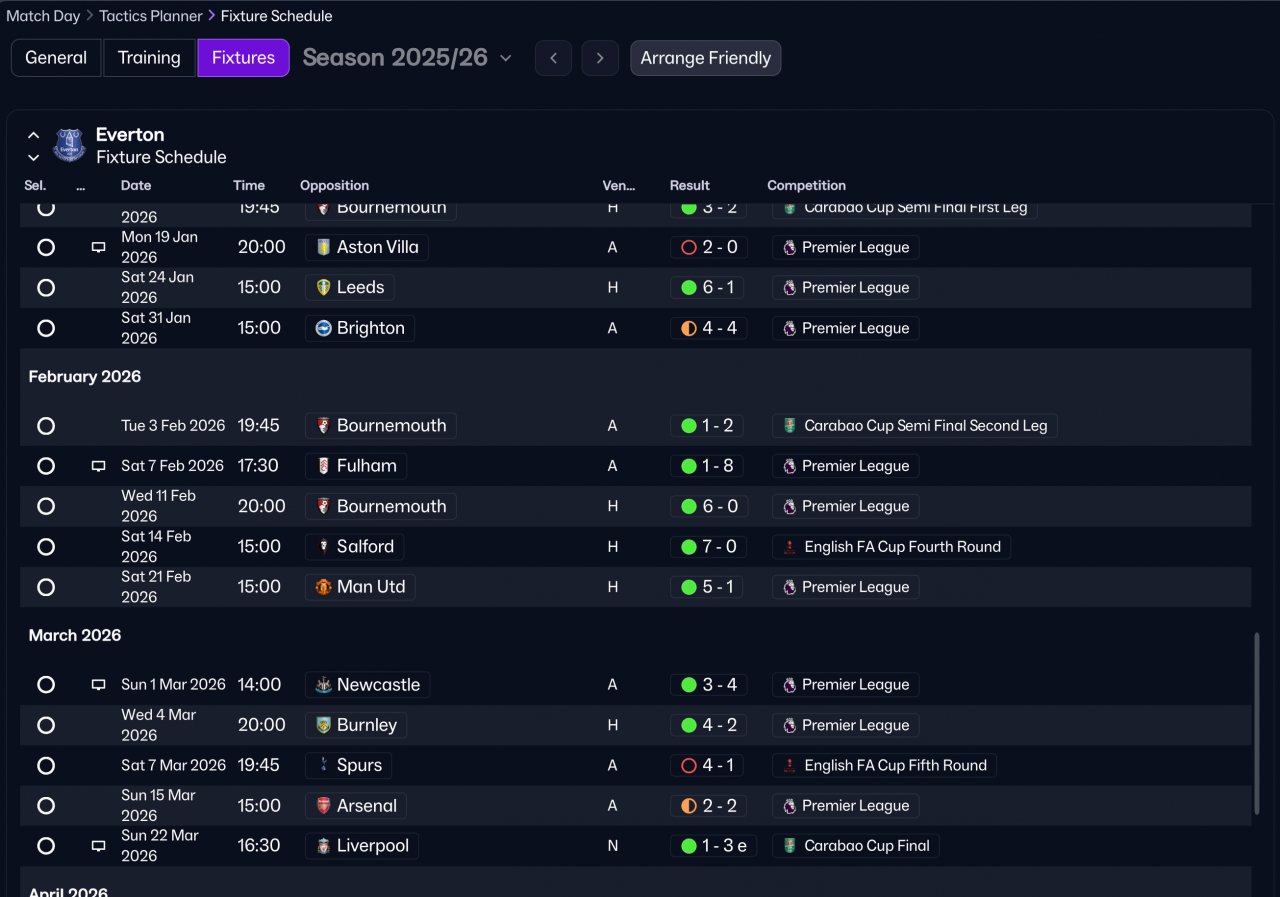Click the TV broadcast icon on Aston Villa row
1280x897 pixels.
[x=98, y=247]
